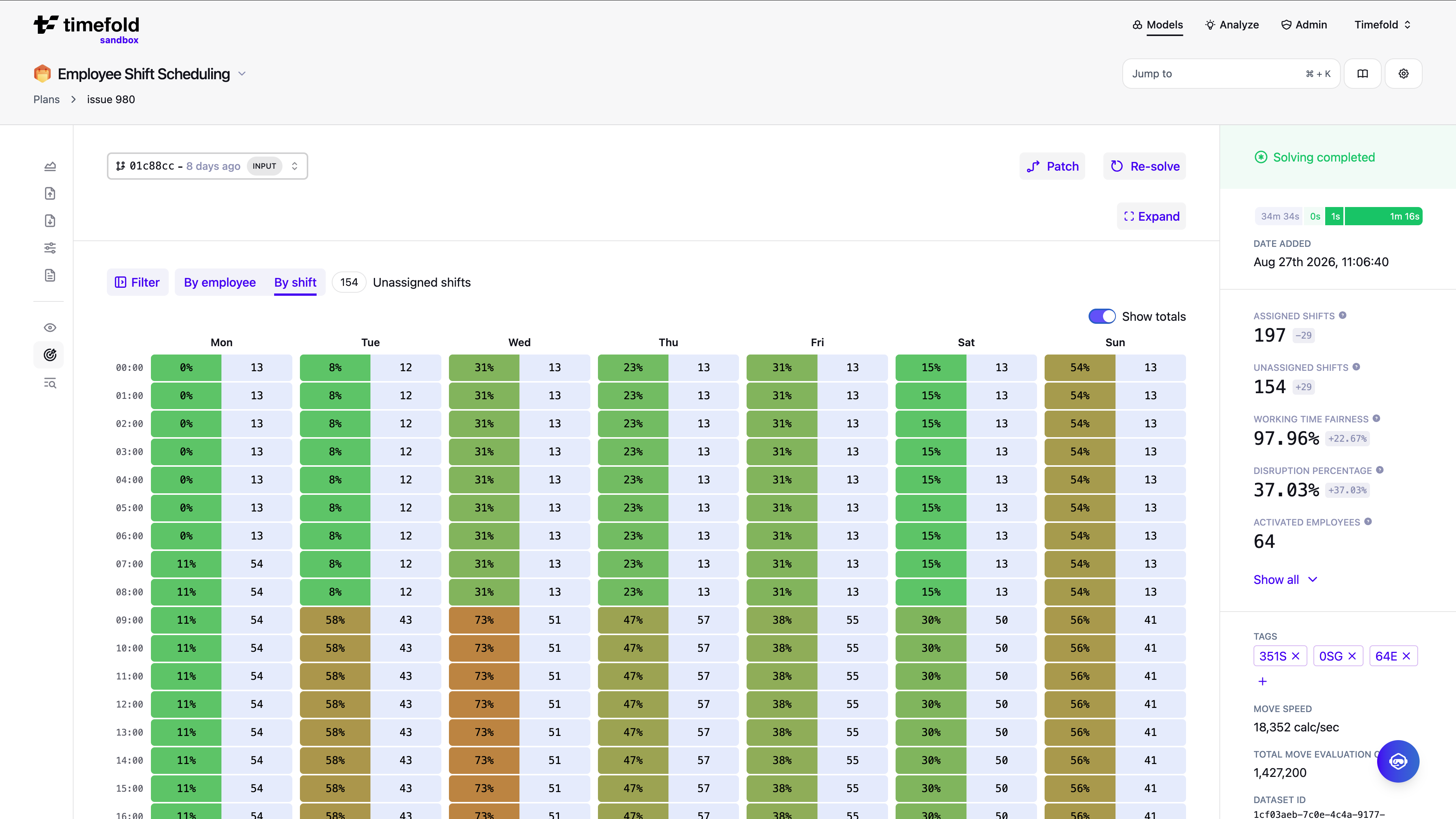Open the file download (output) sidebar icon
1456x819 pixels.
coord(50,220)
